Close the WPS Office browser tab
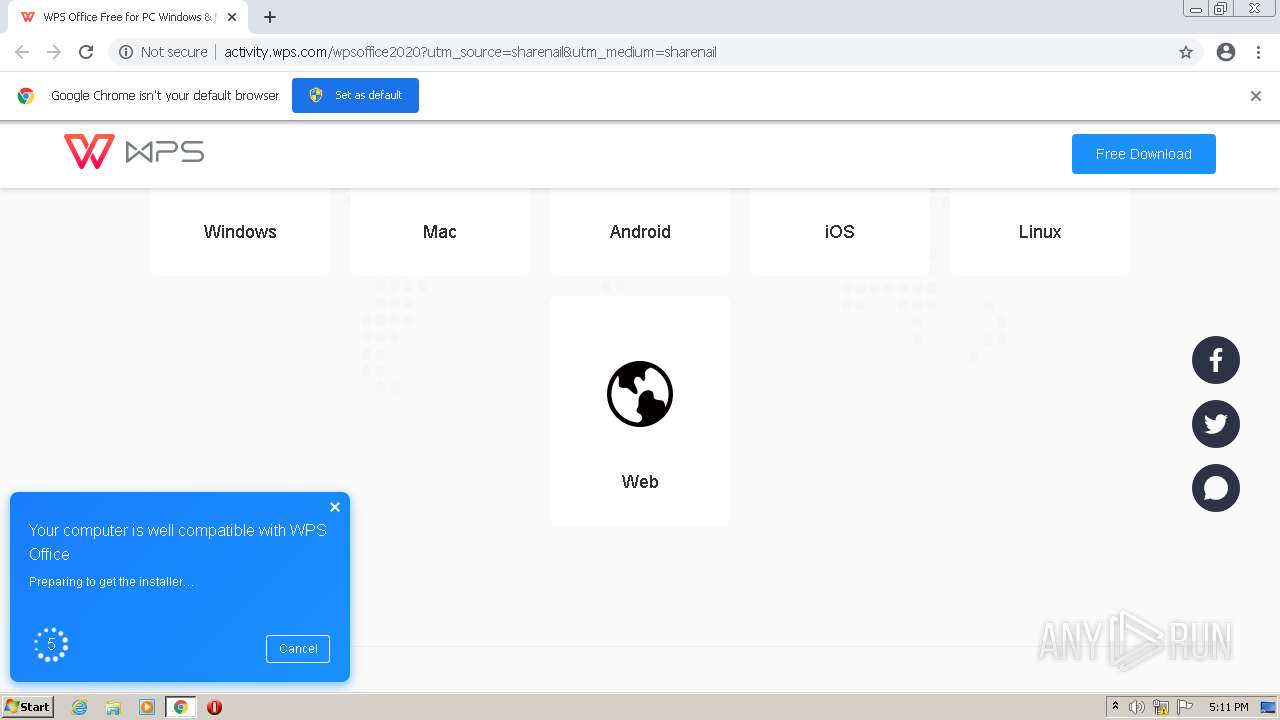Screen dimensions: 1280x720 pyautogui.click(x=232, y=17)
